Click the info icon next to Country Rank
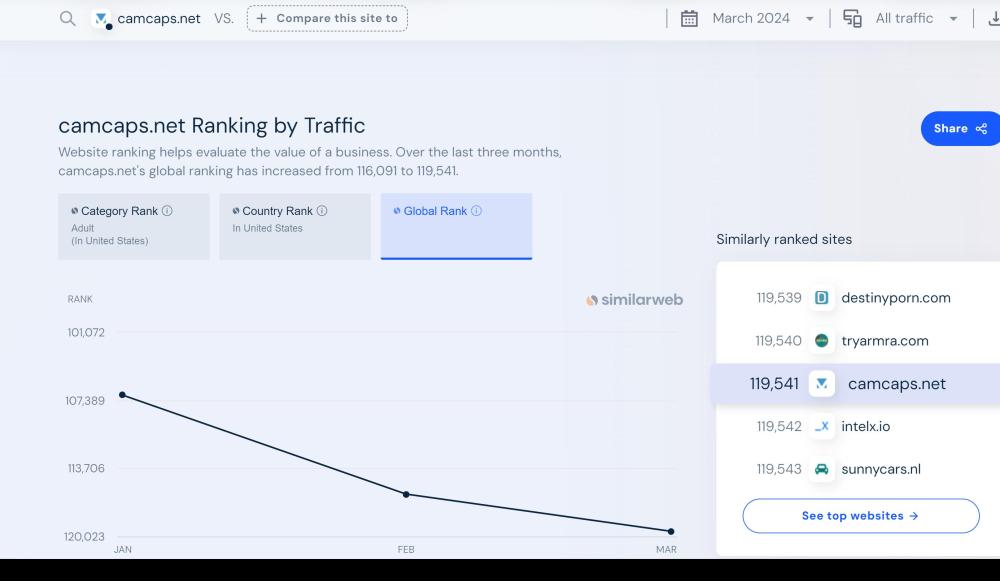 coord(322,211)
